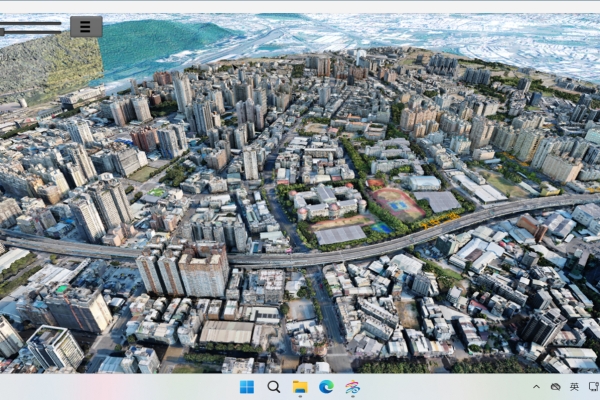Switch the 英 input method indicator
This screenshot has width=600, height=400.
click(x=574, y=387)
